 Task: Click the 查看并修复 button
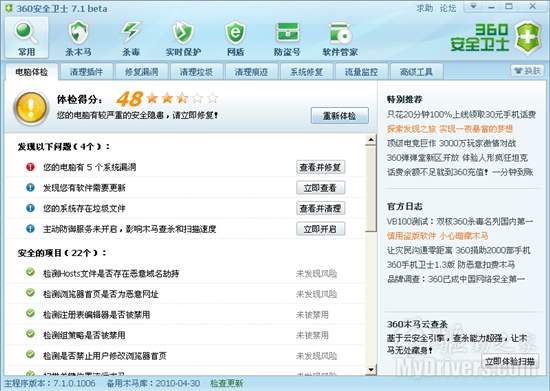[320, 167]
